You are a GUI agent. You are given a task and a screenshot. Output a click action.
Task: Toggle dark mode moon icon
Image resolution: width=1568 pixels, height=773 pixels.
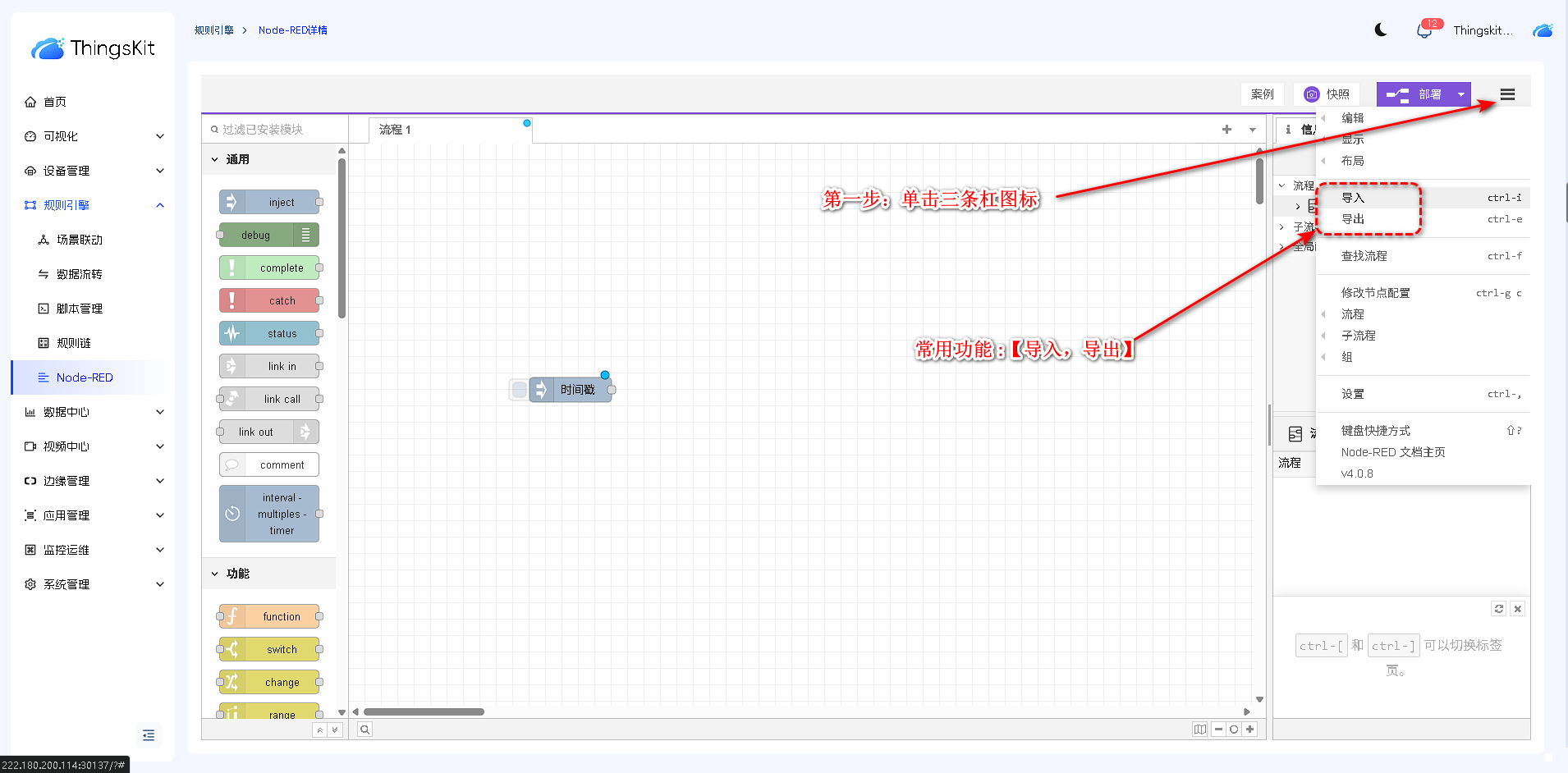click(x=1381, y=30)
